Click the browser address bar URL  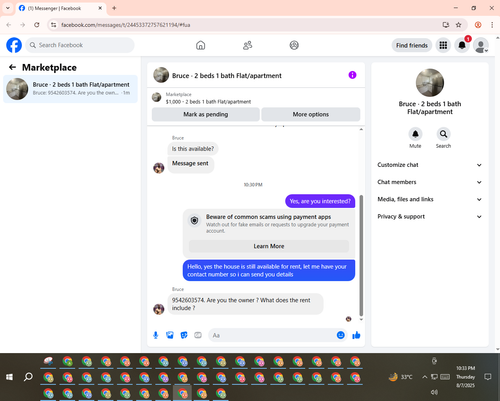click(x=126, y=25)
